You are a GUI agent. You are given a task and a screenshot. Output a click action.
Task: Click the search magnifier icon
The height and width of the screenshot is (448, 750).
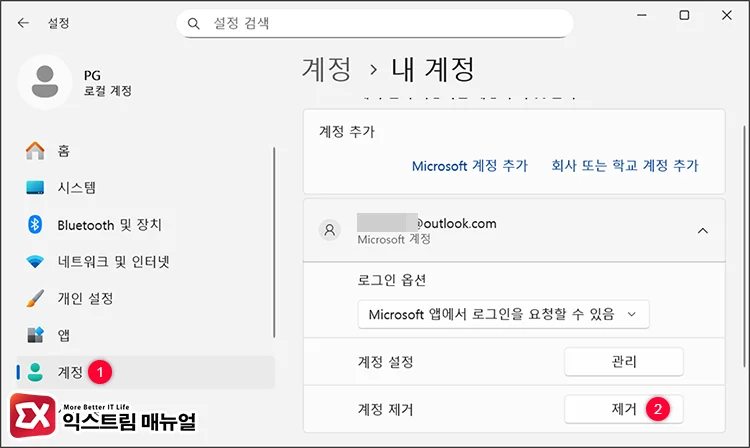(x=193, y=23)
